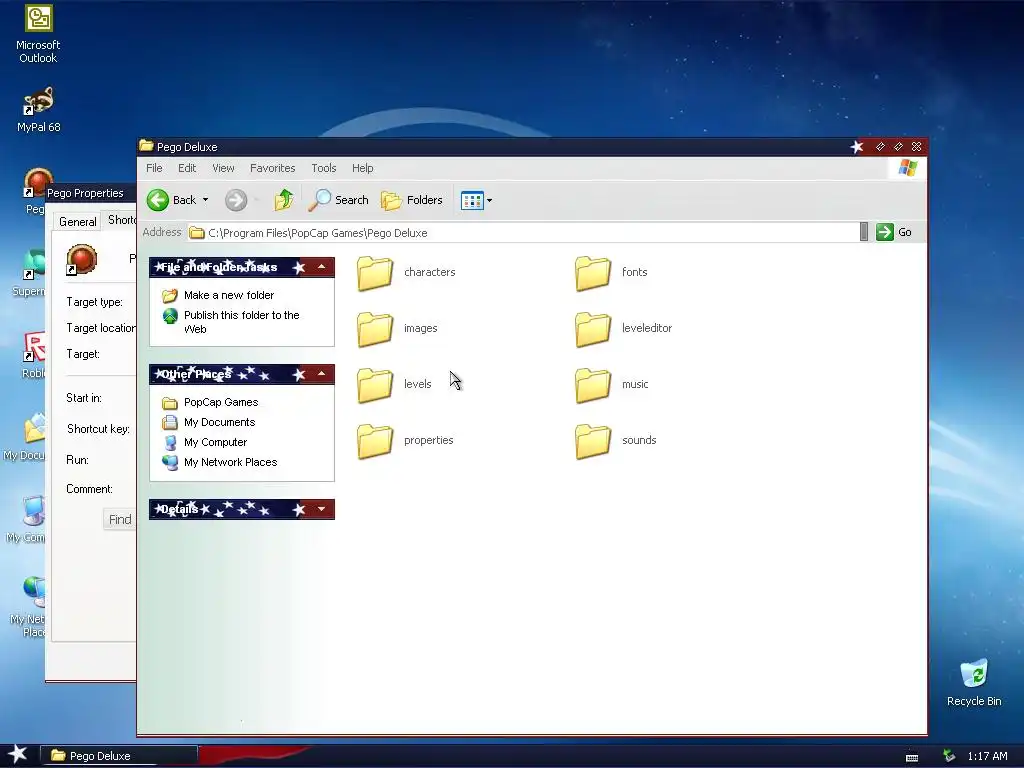The width and height of the screenshot is (1024, 768).
Task: Click the address bar path field
Action: click(x=522, y=232)
